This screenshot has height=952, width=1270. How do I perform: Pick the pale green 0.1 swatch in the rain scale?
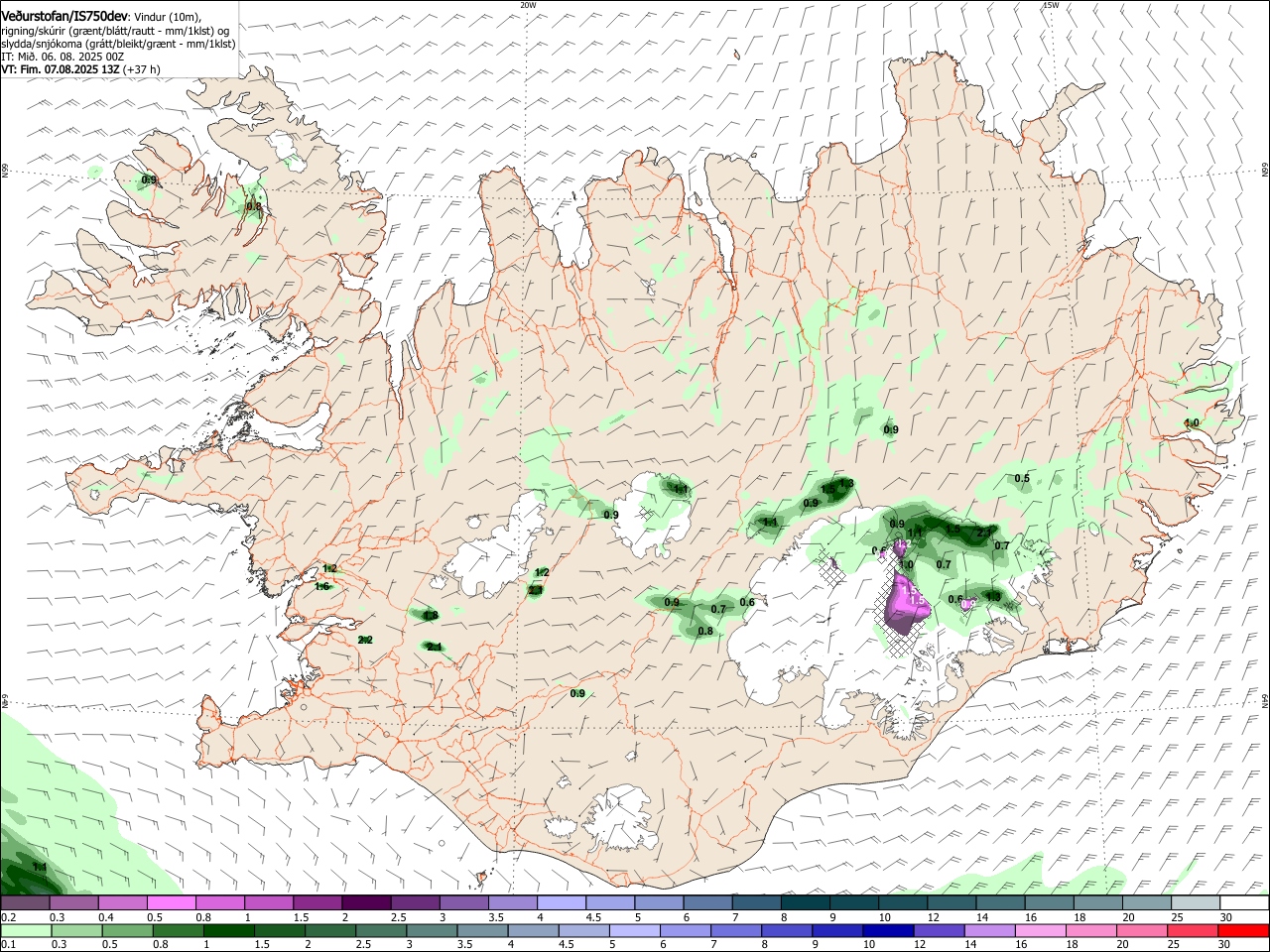27,931
